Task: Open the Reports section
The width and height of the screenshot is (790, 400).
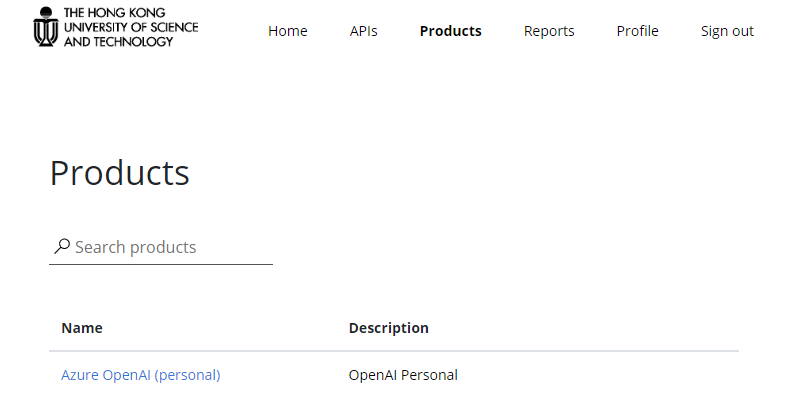Action: pyautogui.click(x=549, y=31)
